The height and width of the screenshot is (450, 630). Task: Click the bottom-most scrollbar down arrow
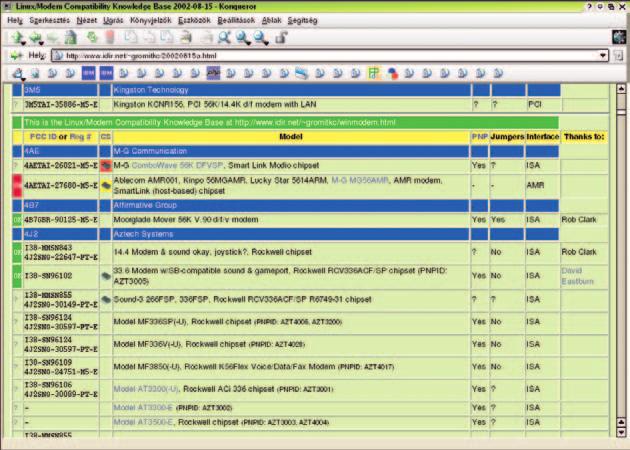coord(621,432)
